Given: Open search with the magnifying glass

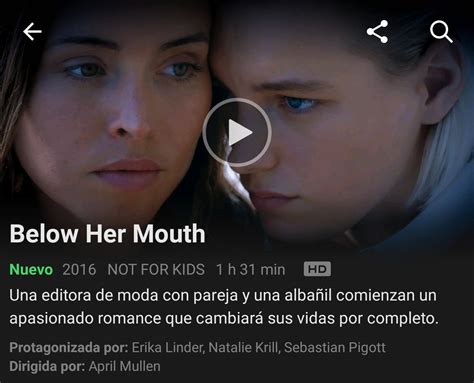Looking at the screenshot, I should 441,32.
